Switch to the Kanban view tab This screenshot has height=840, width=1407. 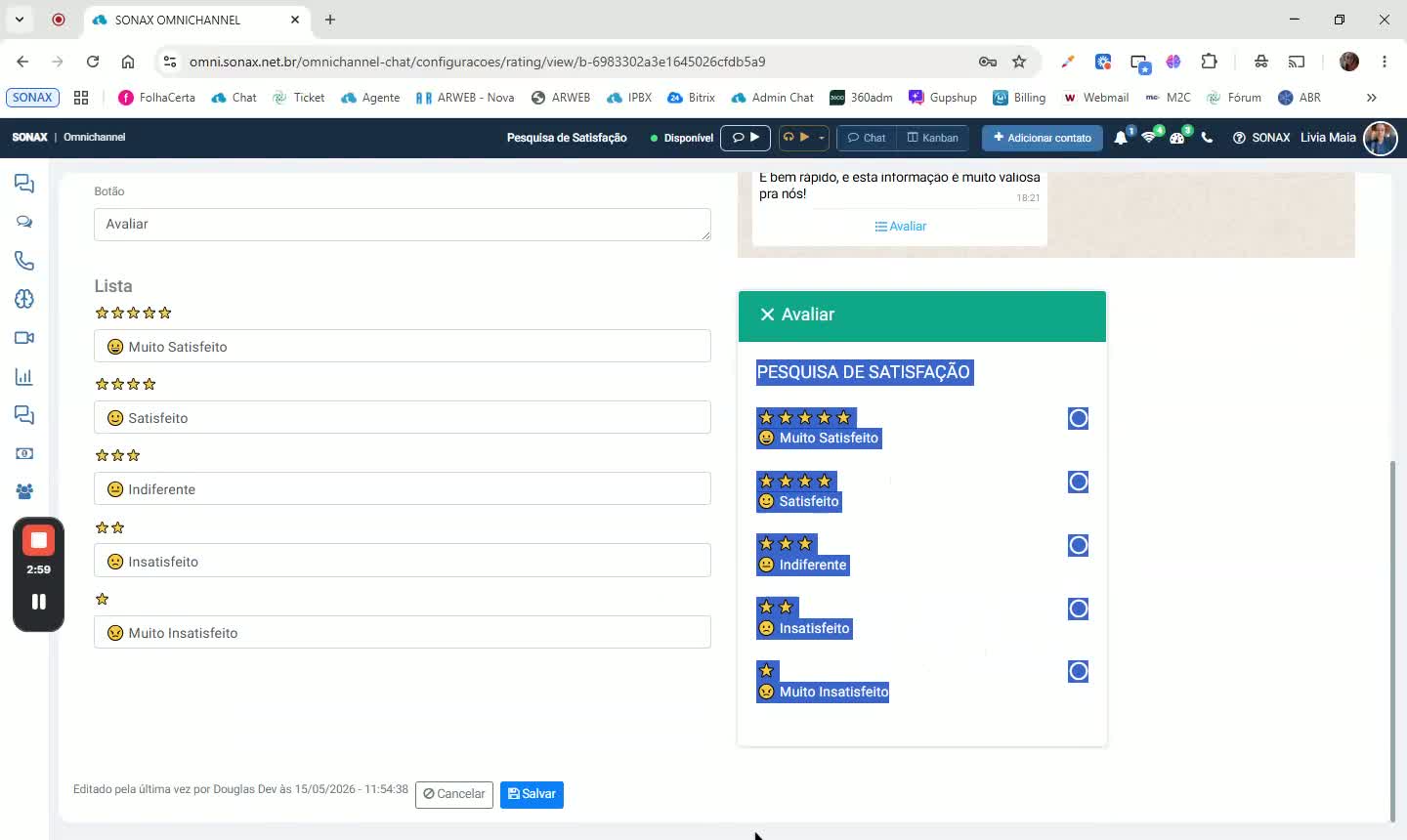pyautogui.click(x=933, y=138)
